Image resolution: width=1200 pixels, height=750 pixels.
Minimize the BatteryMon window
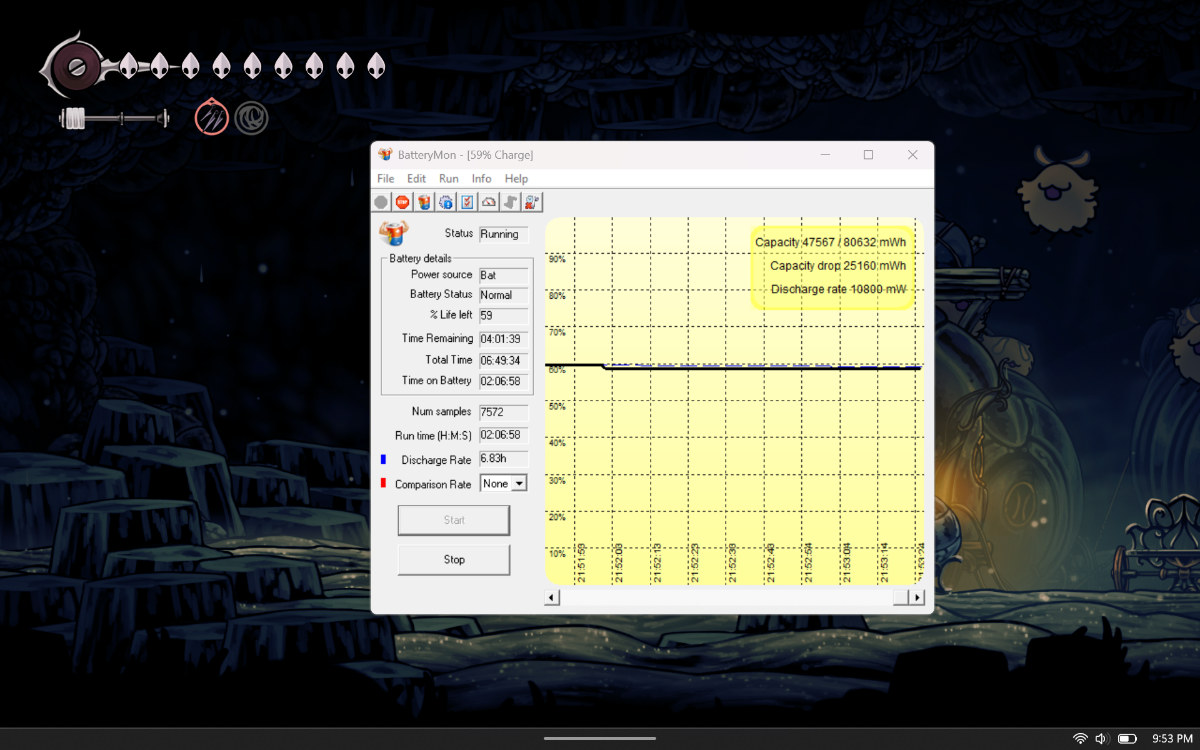(825, 155)
